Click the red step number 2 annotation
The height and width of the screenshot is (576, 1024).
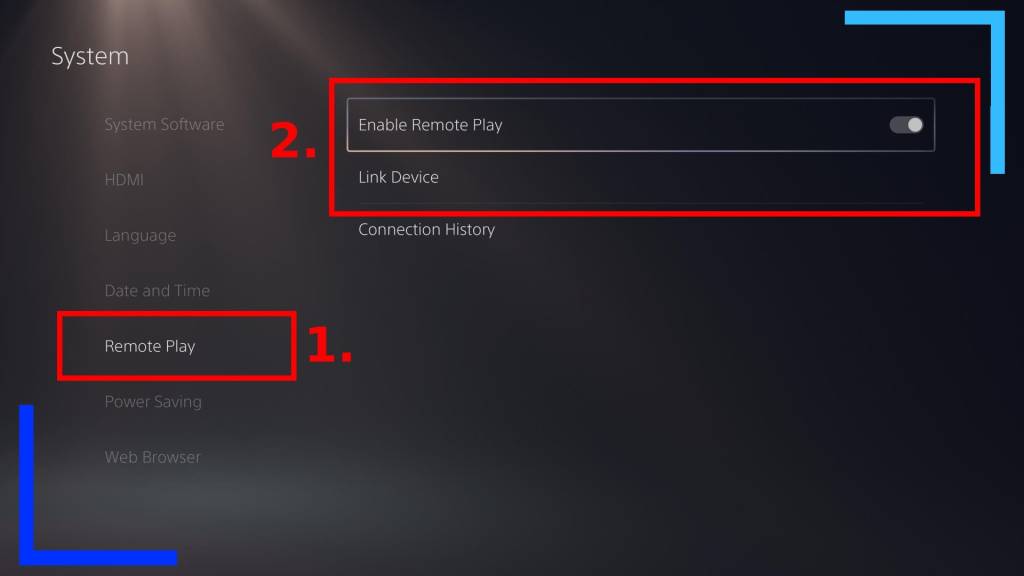tap(293, 140)
